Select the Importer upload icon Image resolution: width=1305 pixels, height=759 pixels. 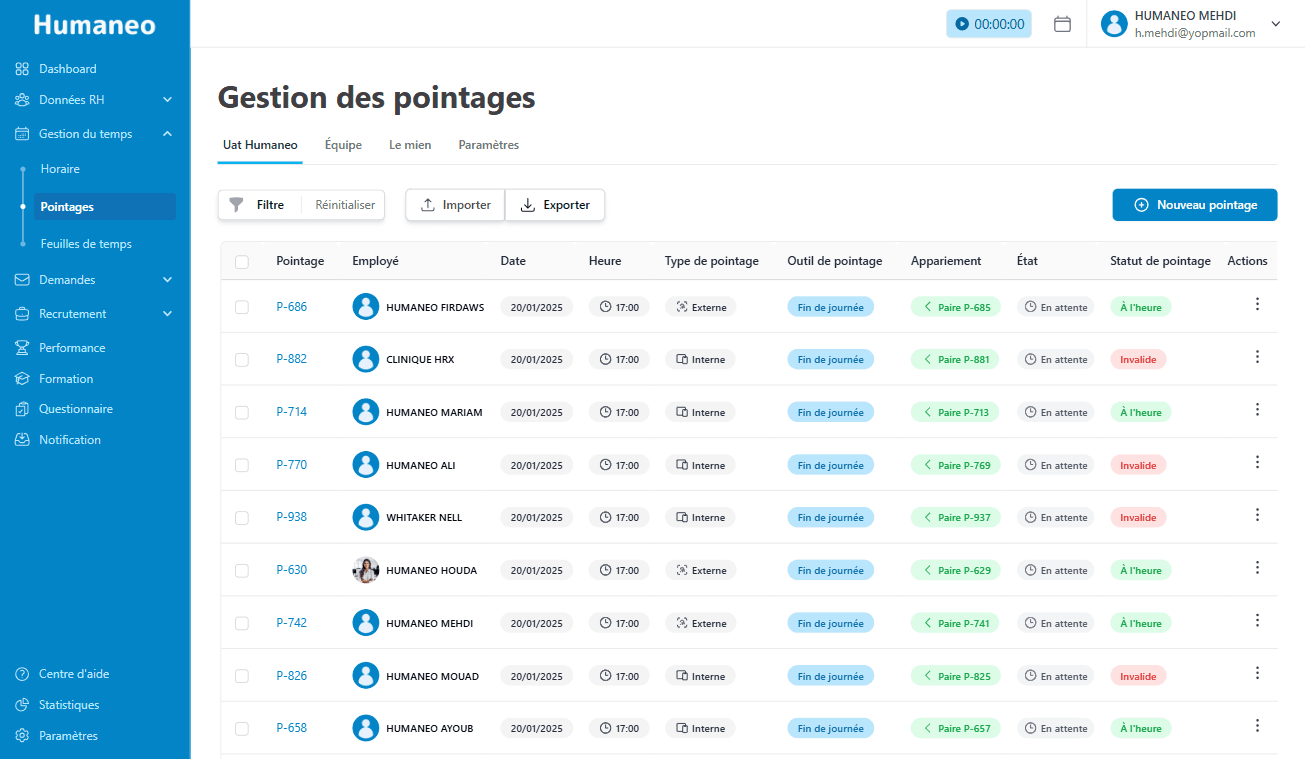coord(428,204)
